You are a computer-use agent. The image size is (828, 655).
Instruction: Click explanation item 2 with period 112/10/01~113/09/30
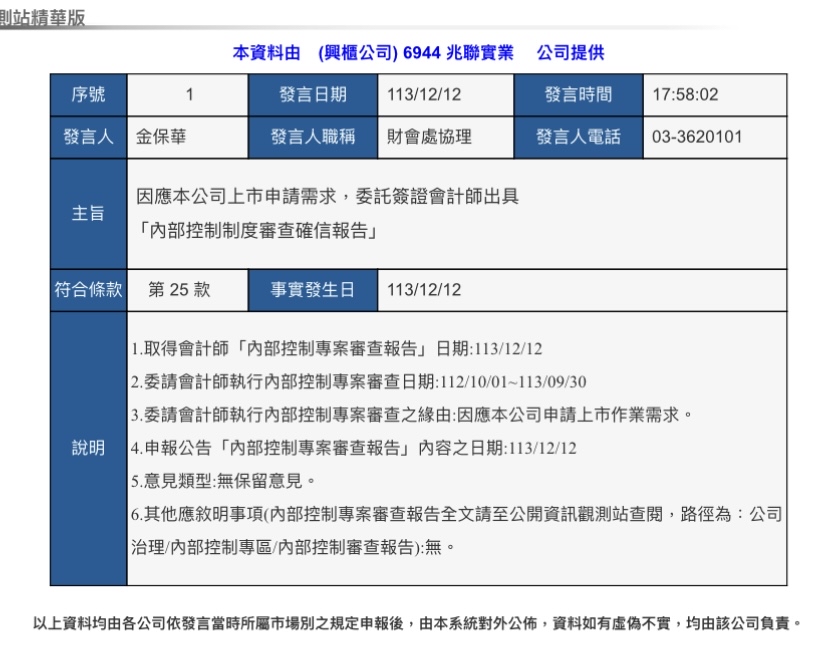[x=359, y=382]
